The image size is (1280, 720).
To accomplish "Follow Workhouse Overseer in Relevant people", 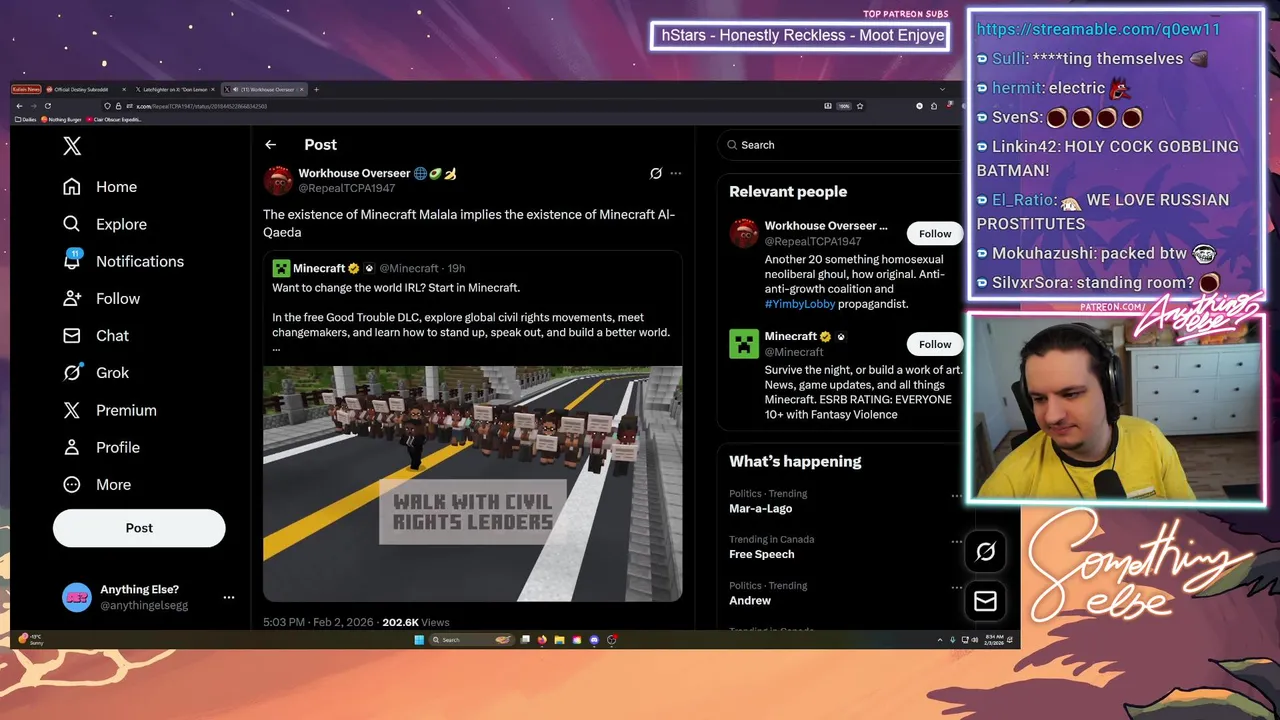I will click(935, 234).
